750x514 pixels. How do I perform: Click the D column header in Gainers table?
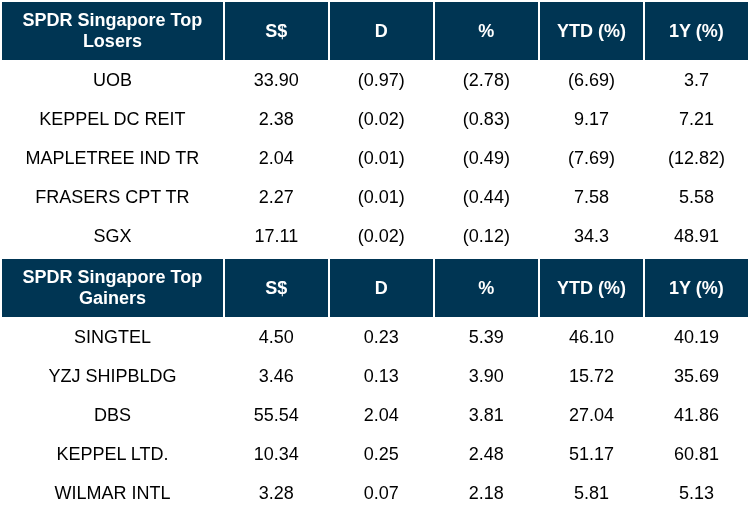381,287
